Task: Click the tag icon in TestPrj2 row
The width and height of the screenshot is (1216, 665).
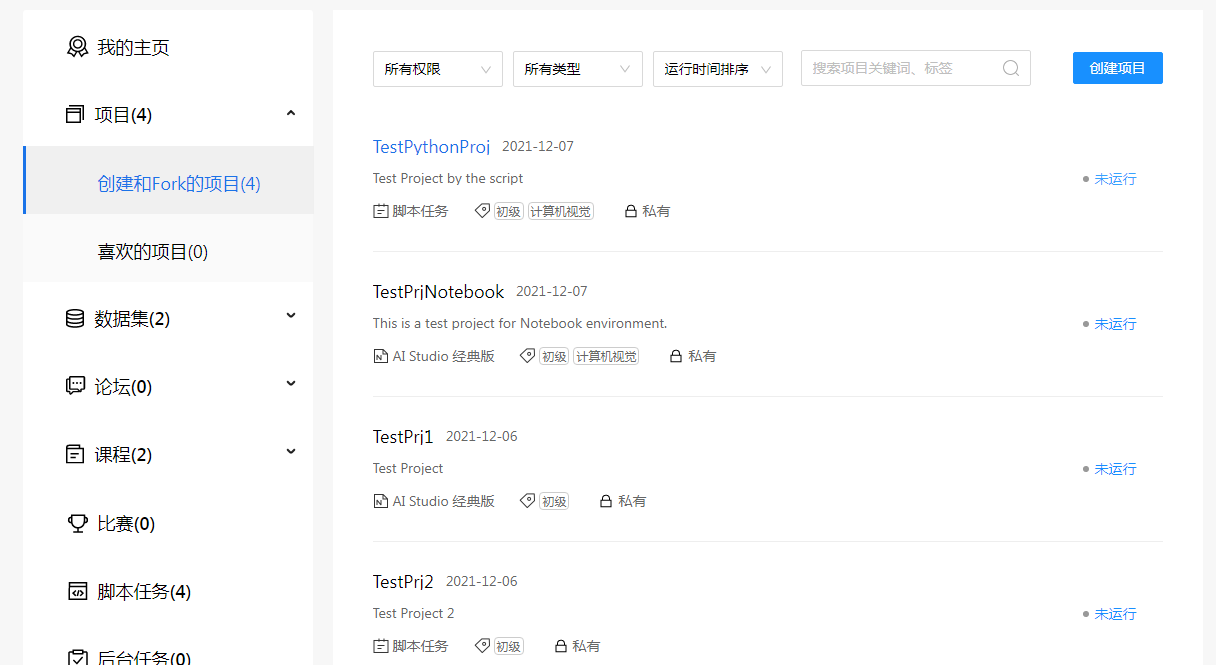Action: (x=482, y=646)
